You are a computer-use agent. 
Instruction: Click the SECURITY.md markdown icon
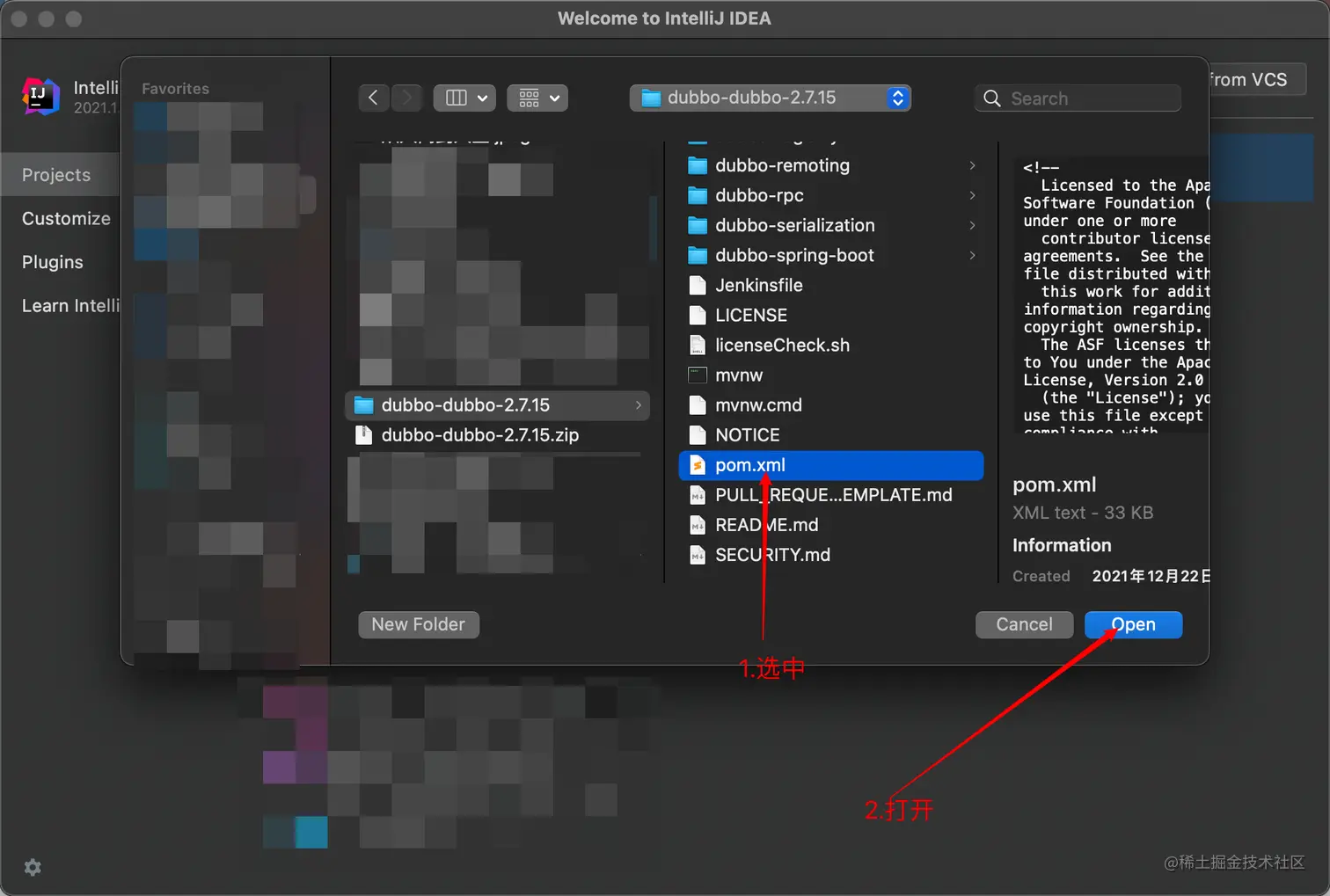[698, 555]
